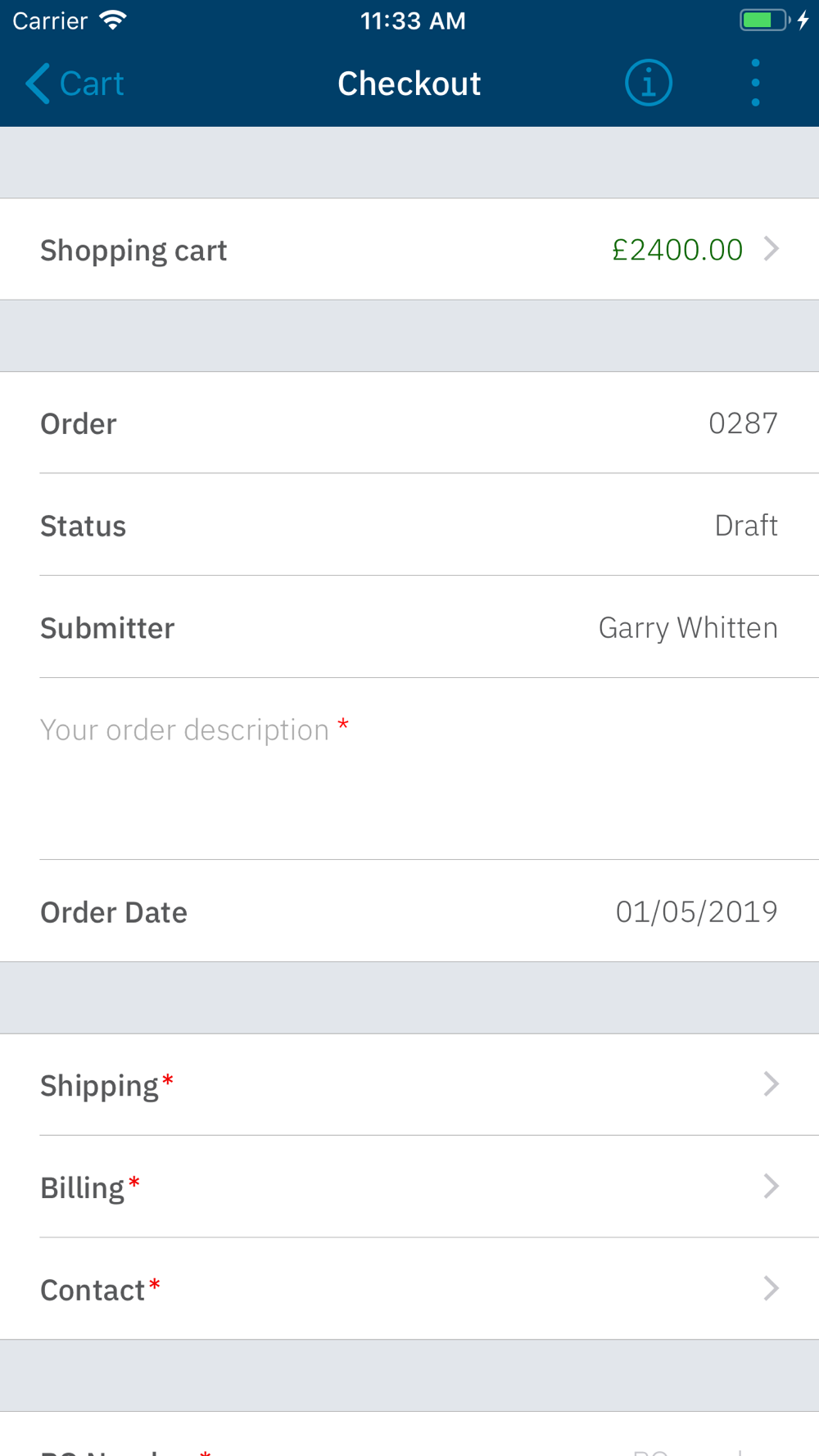Screen dimensions: 819x1456
Task: Open Shopping cart row
Action: click(409, 249)
